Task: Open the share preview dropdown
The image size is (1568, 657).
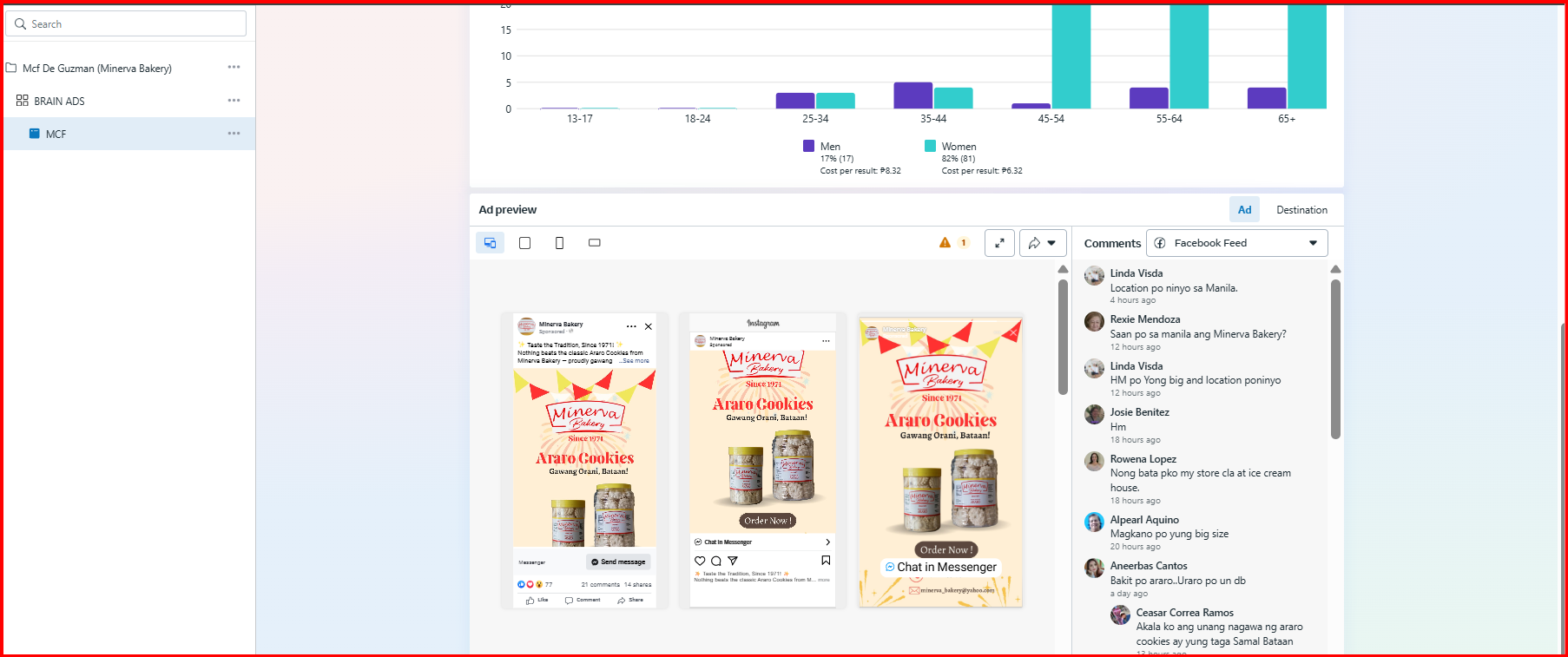Action: pos(1042,243)
